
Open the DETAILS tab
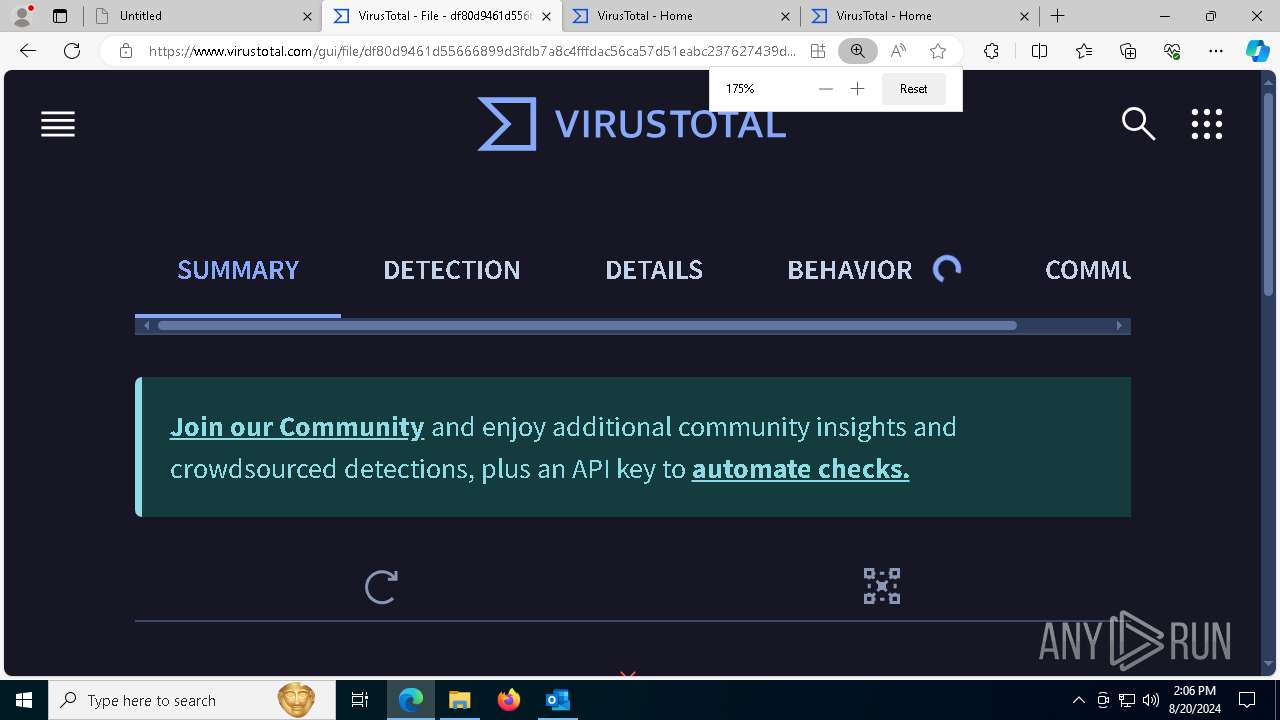tap(654, 269)
